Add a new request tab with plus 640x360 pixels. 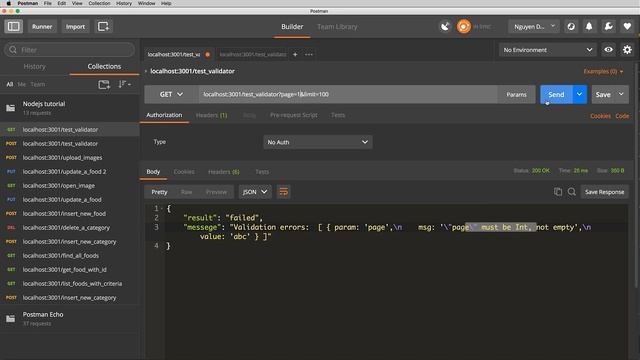click(295, 54)
